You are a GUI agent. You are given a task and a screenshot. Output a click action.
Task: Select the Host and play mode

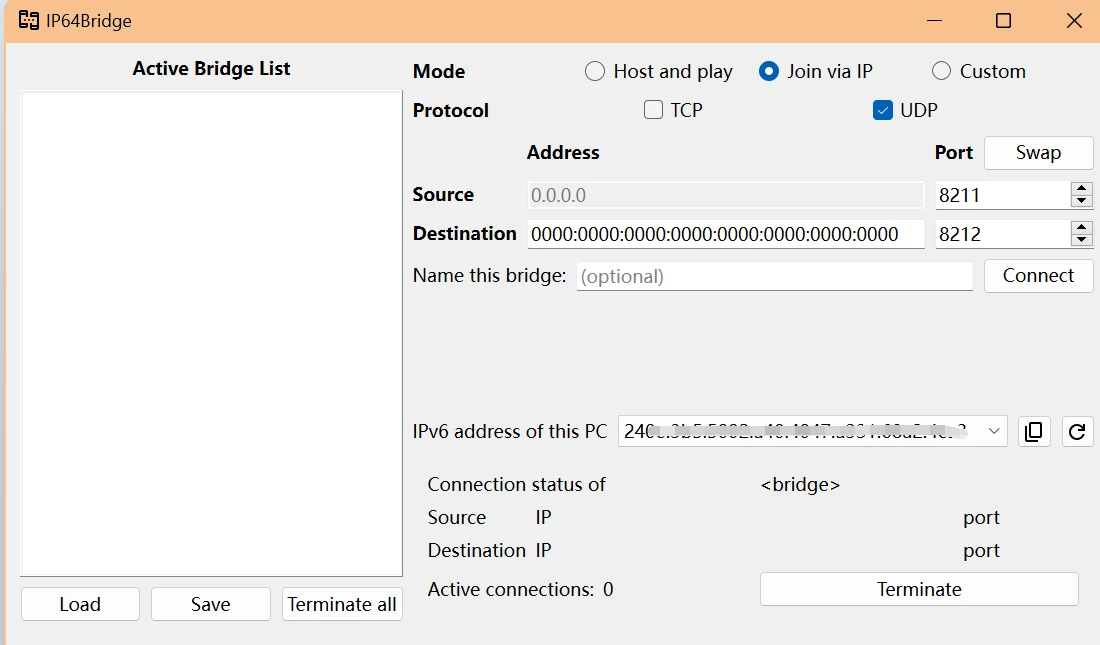(595, 71)
